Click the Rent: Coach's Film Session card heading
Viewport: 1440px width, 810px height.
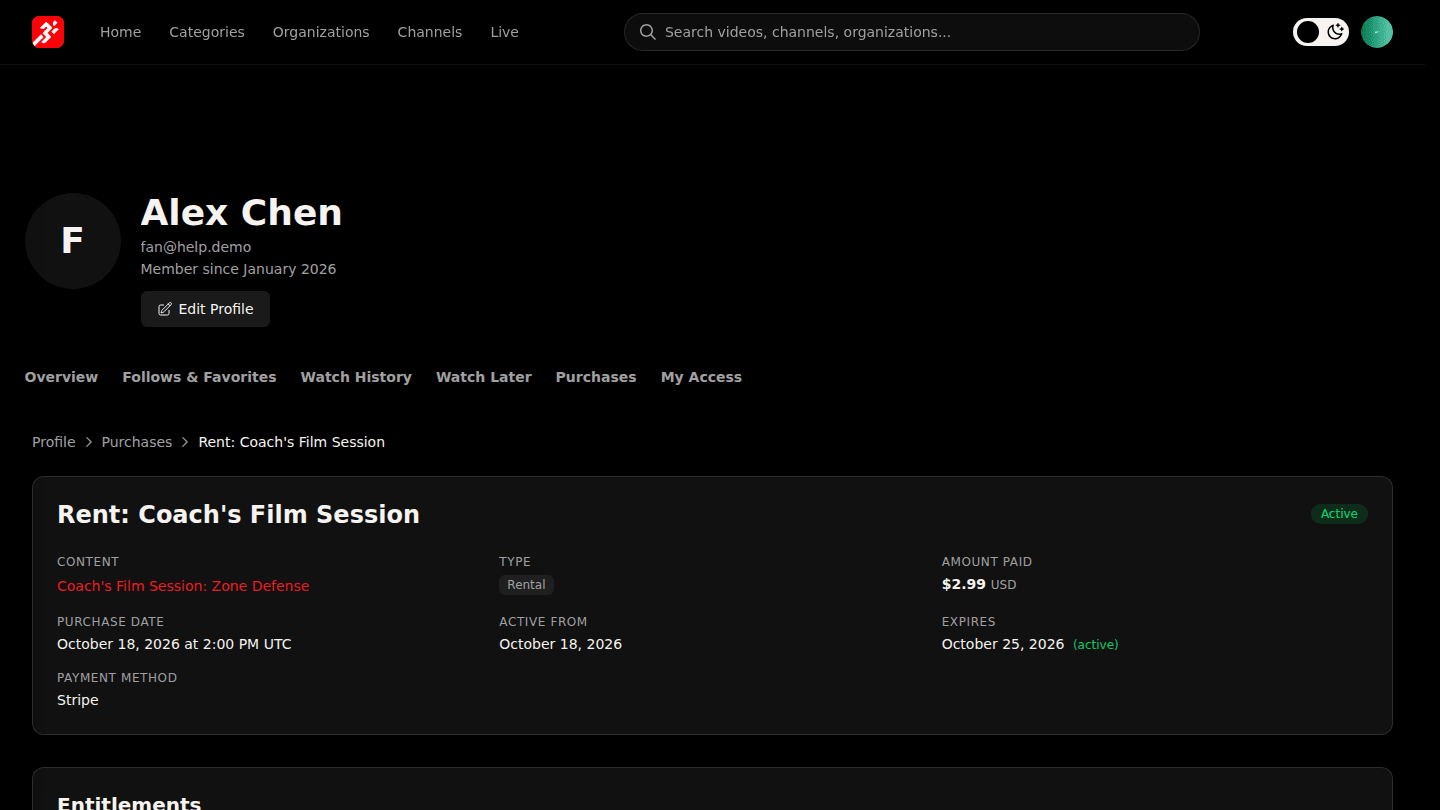click(x=238, y=514)
